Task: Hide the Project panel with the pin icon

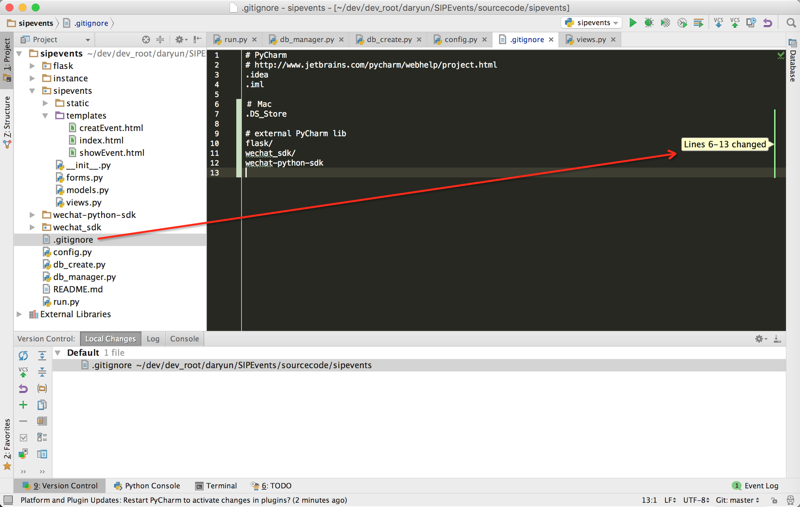Action: coord(197,39)
